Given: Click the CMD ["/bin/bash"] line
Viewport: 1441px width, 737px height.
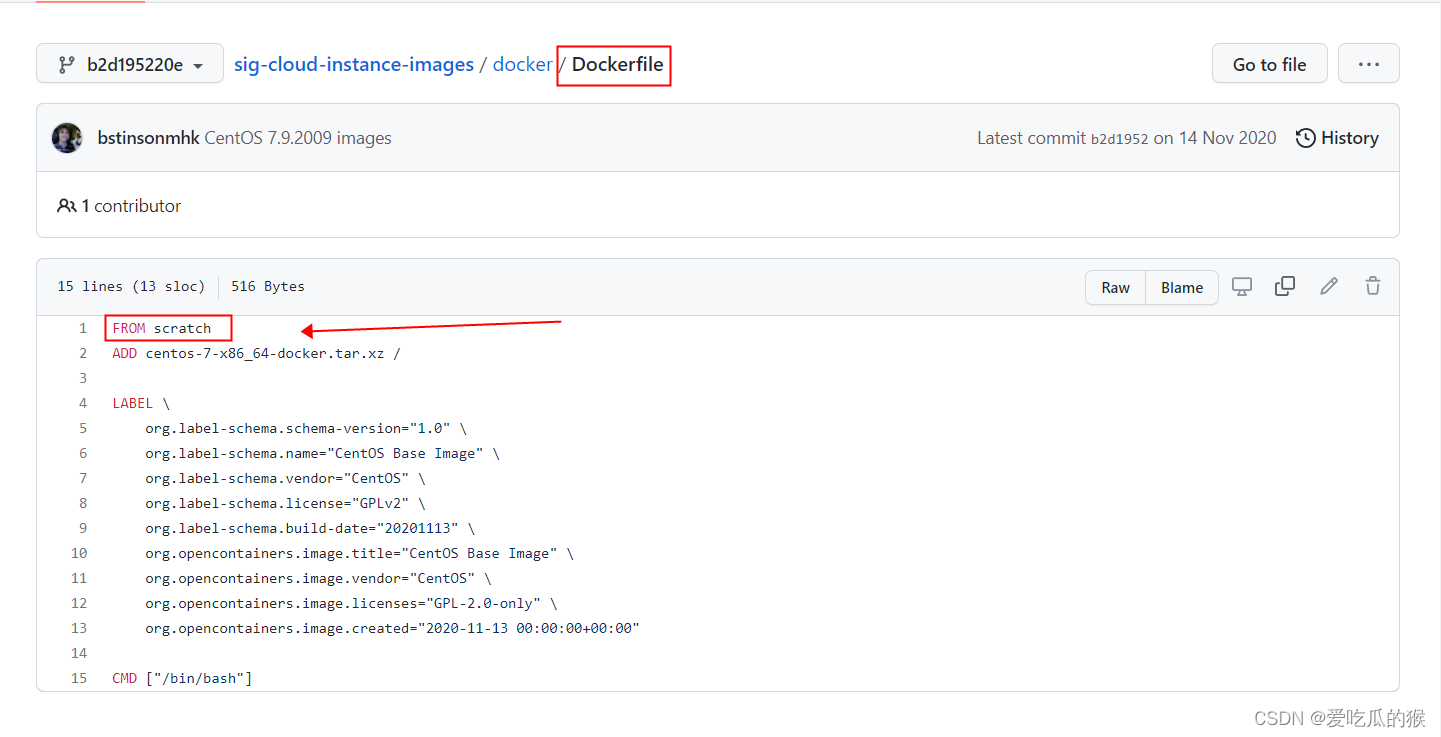Looking at the screenshot, I should [x=182, y=678].
